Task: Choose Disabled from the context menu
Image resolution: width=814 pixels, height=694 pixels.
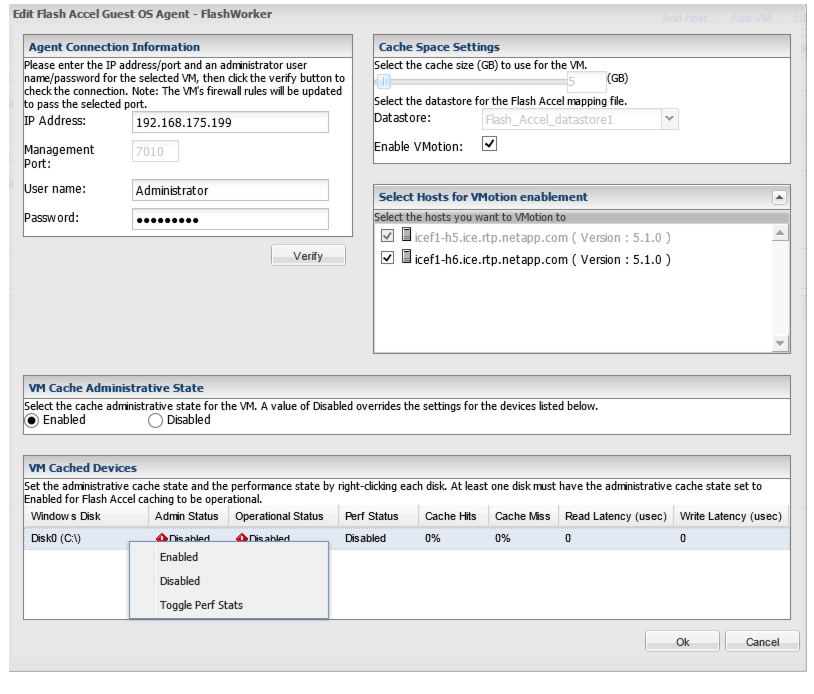Action: coord(180,581)
